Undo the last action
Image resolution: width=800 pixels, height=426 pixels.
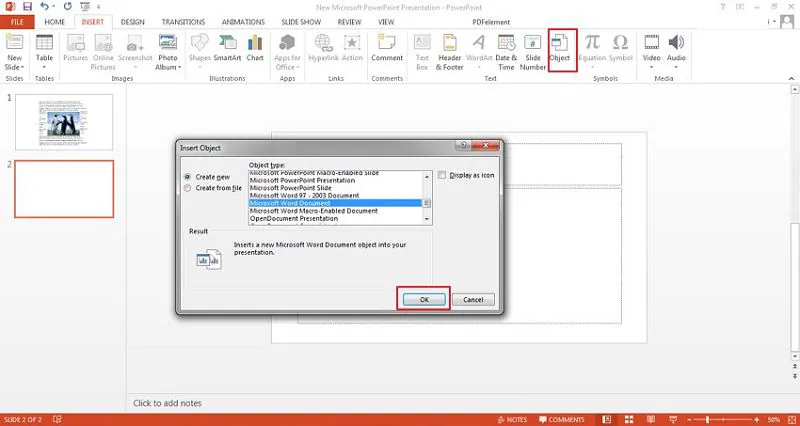[45, 7]
